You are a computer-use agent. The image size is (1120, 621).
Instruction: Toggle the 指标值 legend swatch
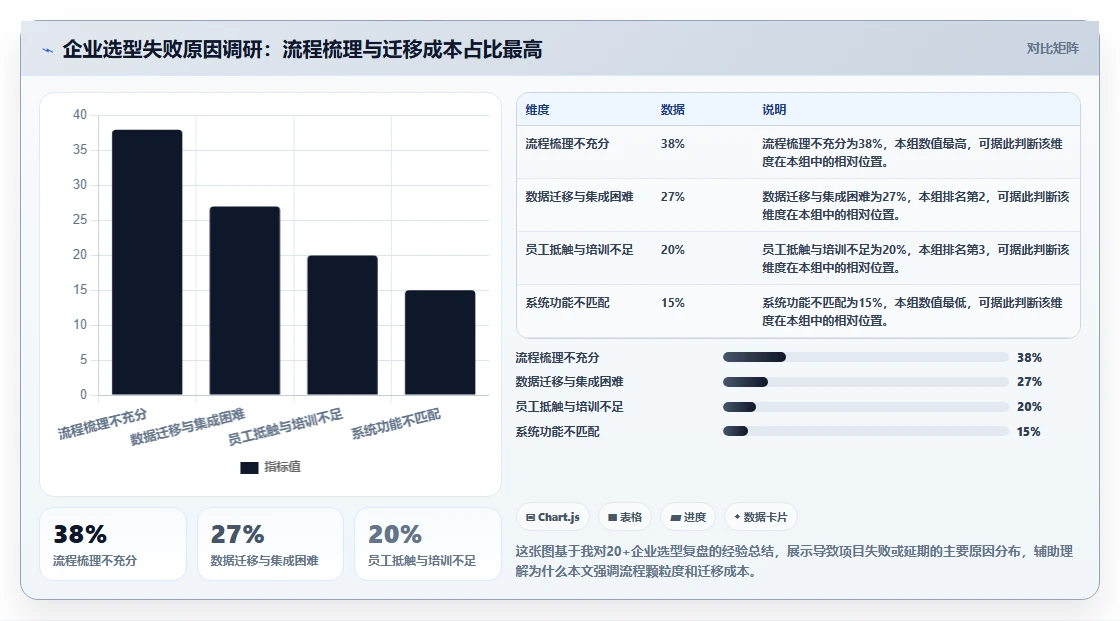tap(249, 467)
